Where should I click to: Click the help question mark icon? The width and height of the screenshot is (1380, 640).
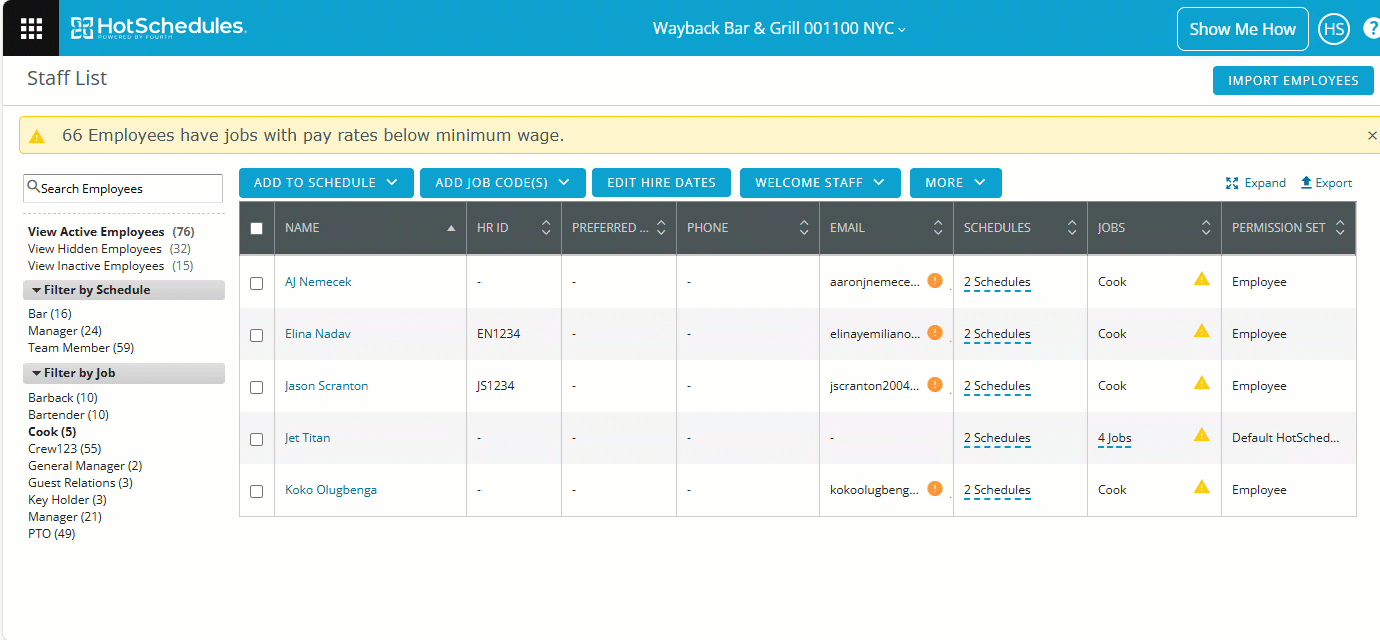1372,29
